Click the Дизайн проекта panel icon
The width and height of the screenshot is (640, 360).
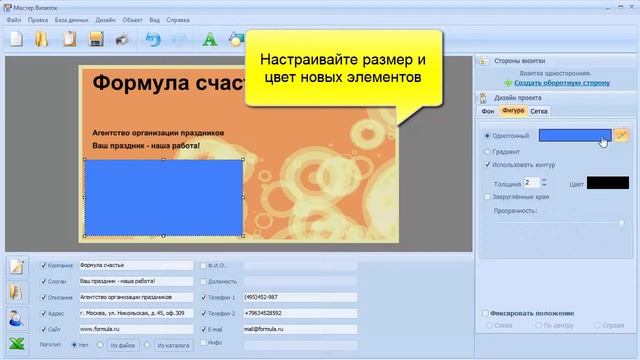tap(484, 98)
